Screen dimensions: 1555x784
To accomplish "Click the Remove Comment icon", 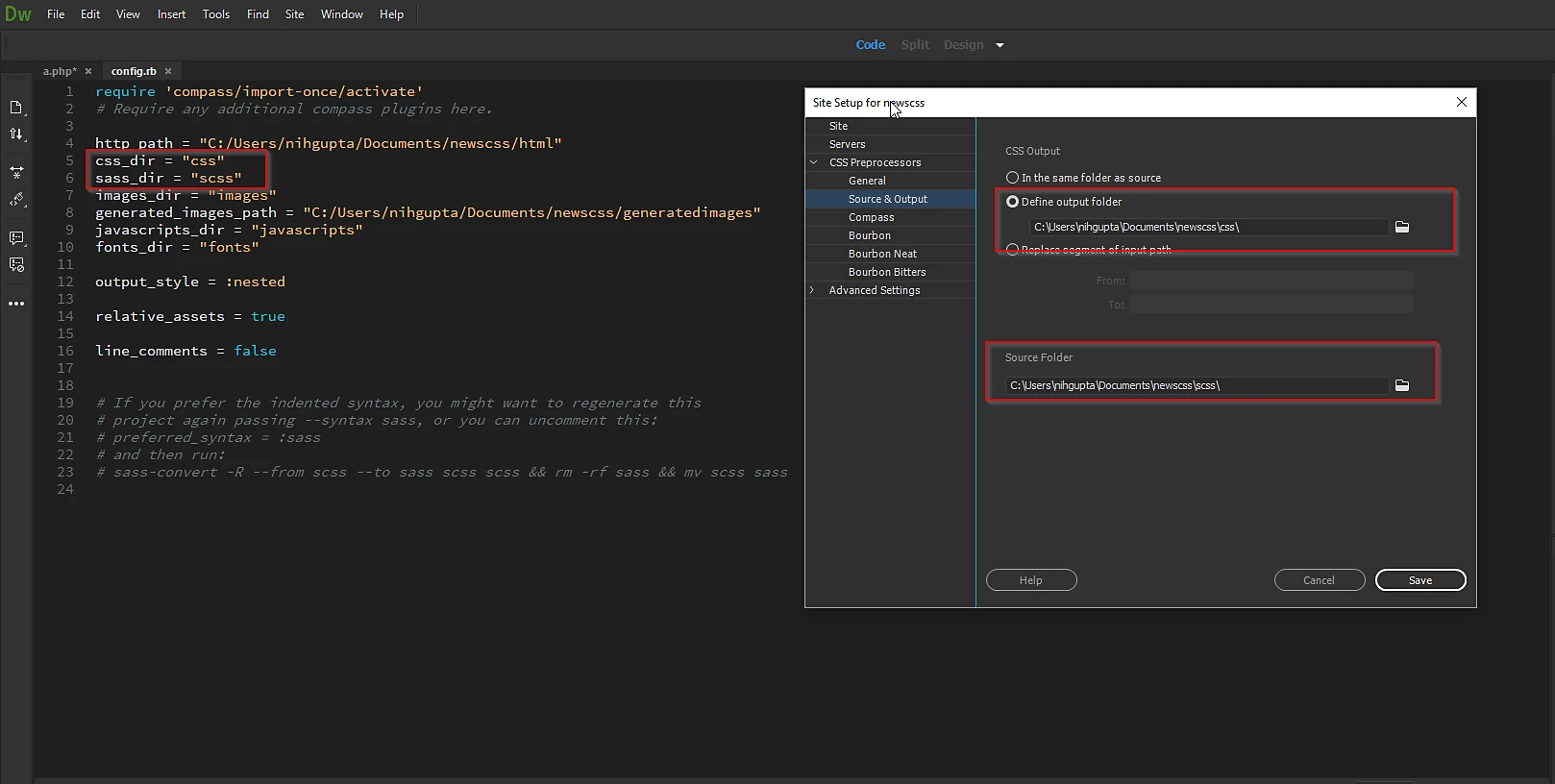I will (16, 264).
